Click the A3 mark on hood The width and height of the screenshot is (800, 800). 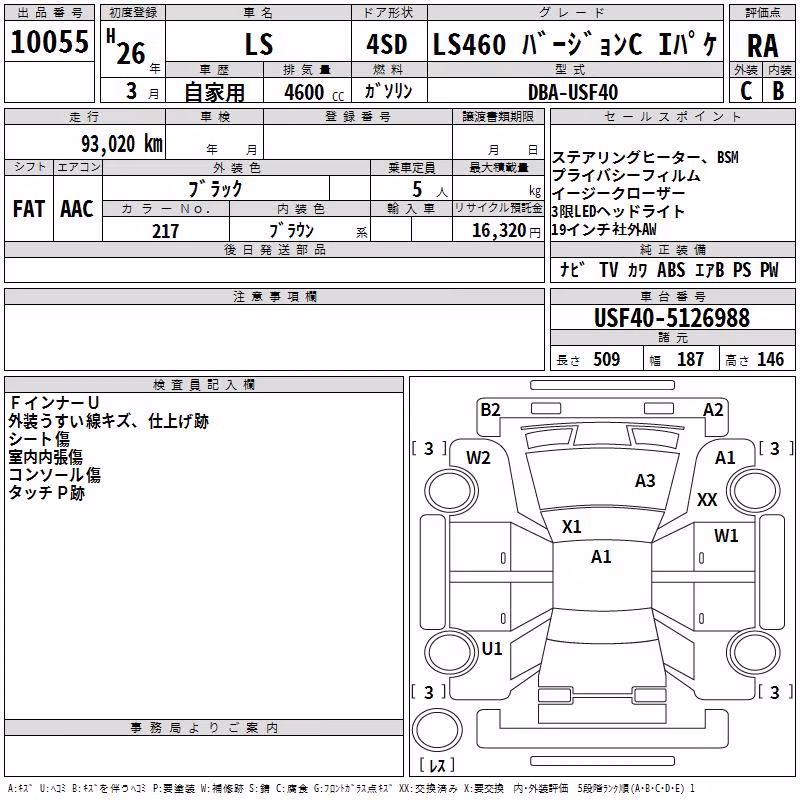pyautogui.click(x=645, y=480)
